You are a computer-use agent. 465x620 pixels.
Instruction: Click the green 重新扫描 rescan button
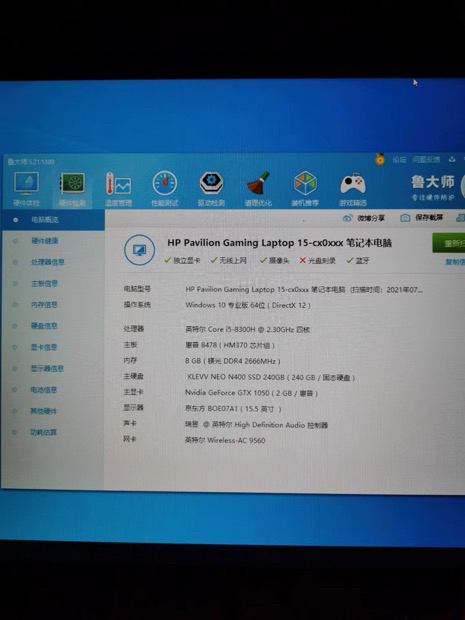click(x=449, y=243)
